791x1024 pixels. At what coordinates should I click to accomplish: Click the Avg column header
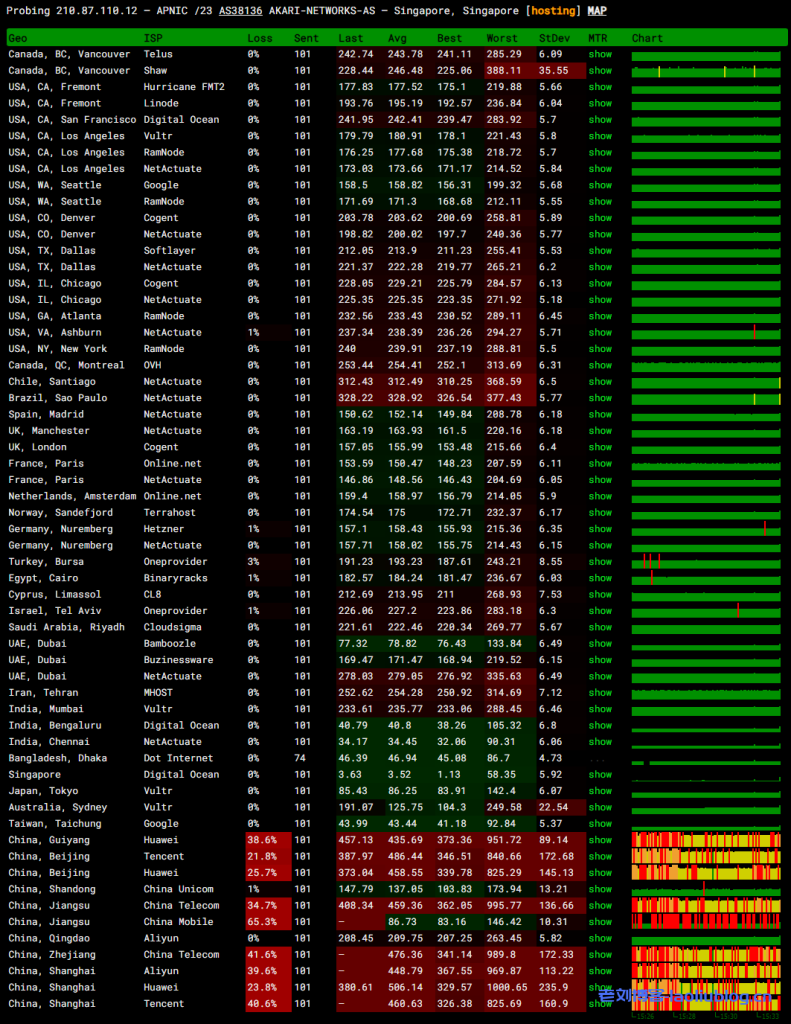(x=397, y=38)
